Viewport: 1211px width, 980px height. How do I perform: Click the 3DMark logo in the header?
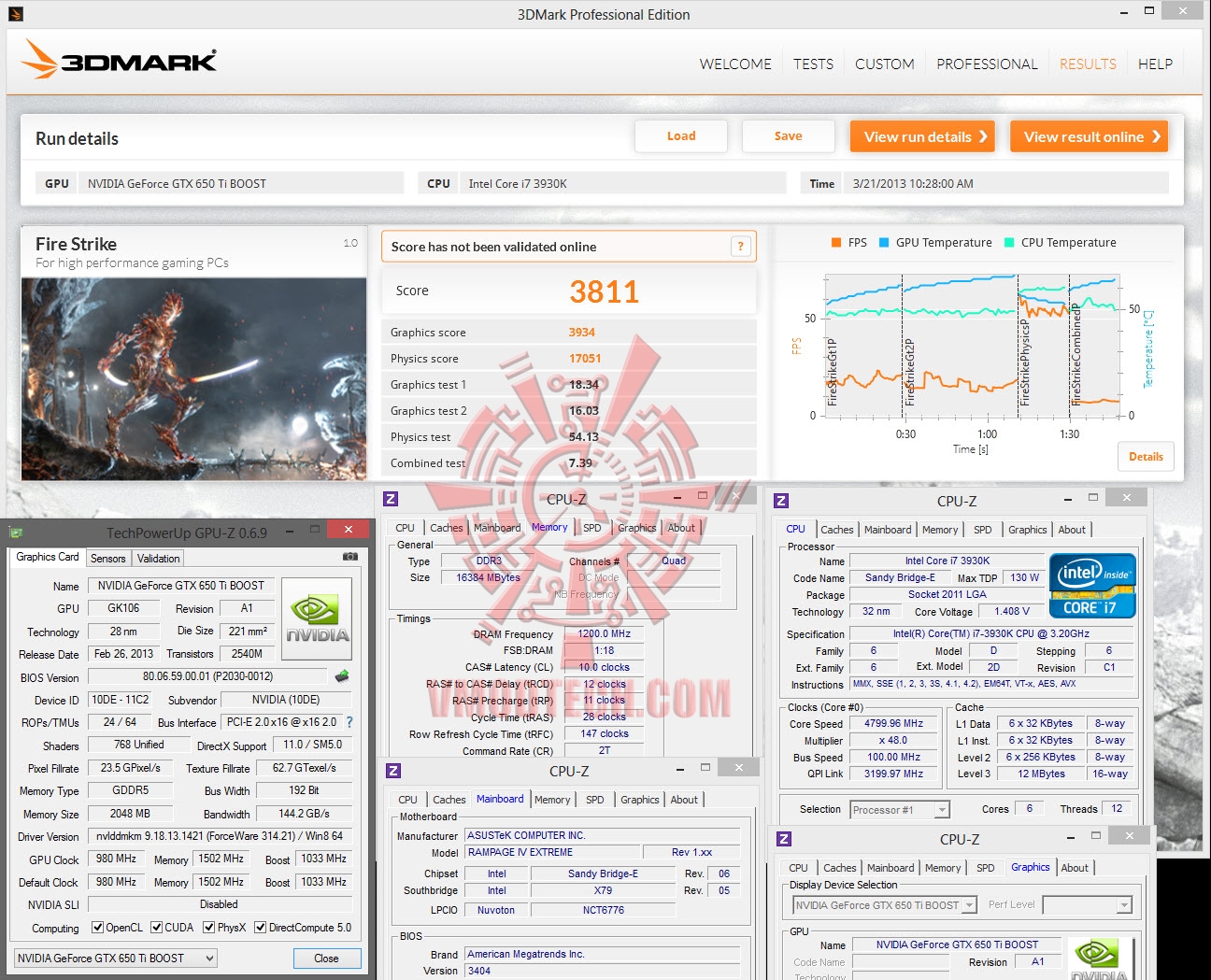120,60
